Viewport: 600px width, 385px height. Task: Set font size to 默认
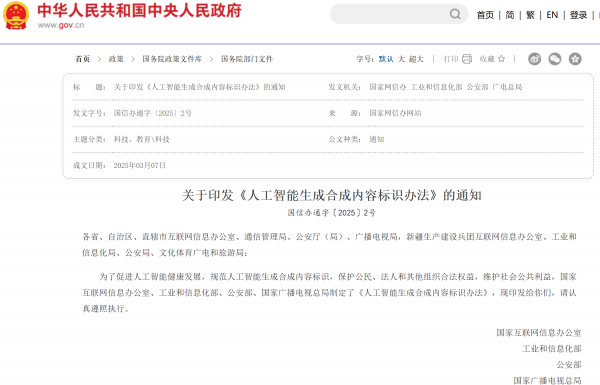386,59
